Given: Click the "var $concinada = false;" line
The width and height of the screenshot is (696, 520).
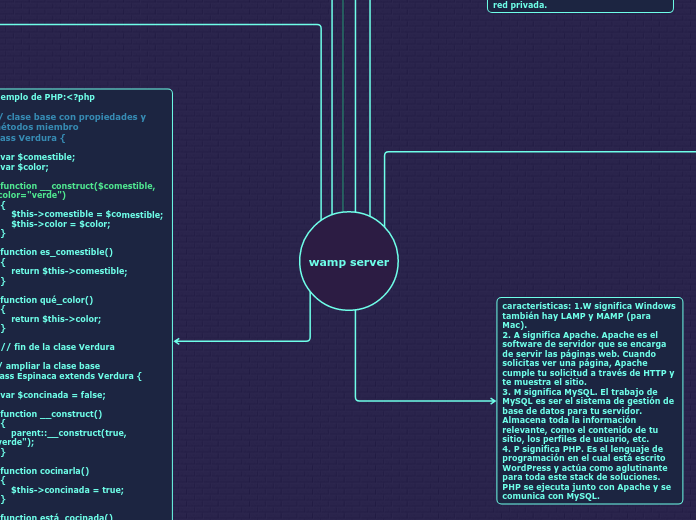Looking at the screenshot, I should [x=53, y=395].
